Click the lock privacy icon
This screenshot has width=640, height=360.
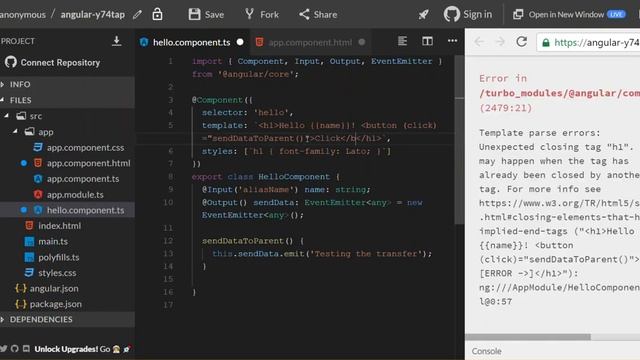[x=158, y=14]
